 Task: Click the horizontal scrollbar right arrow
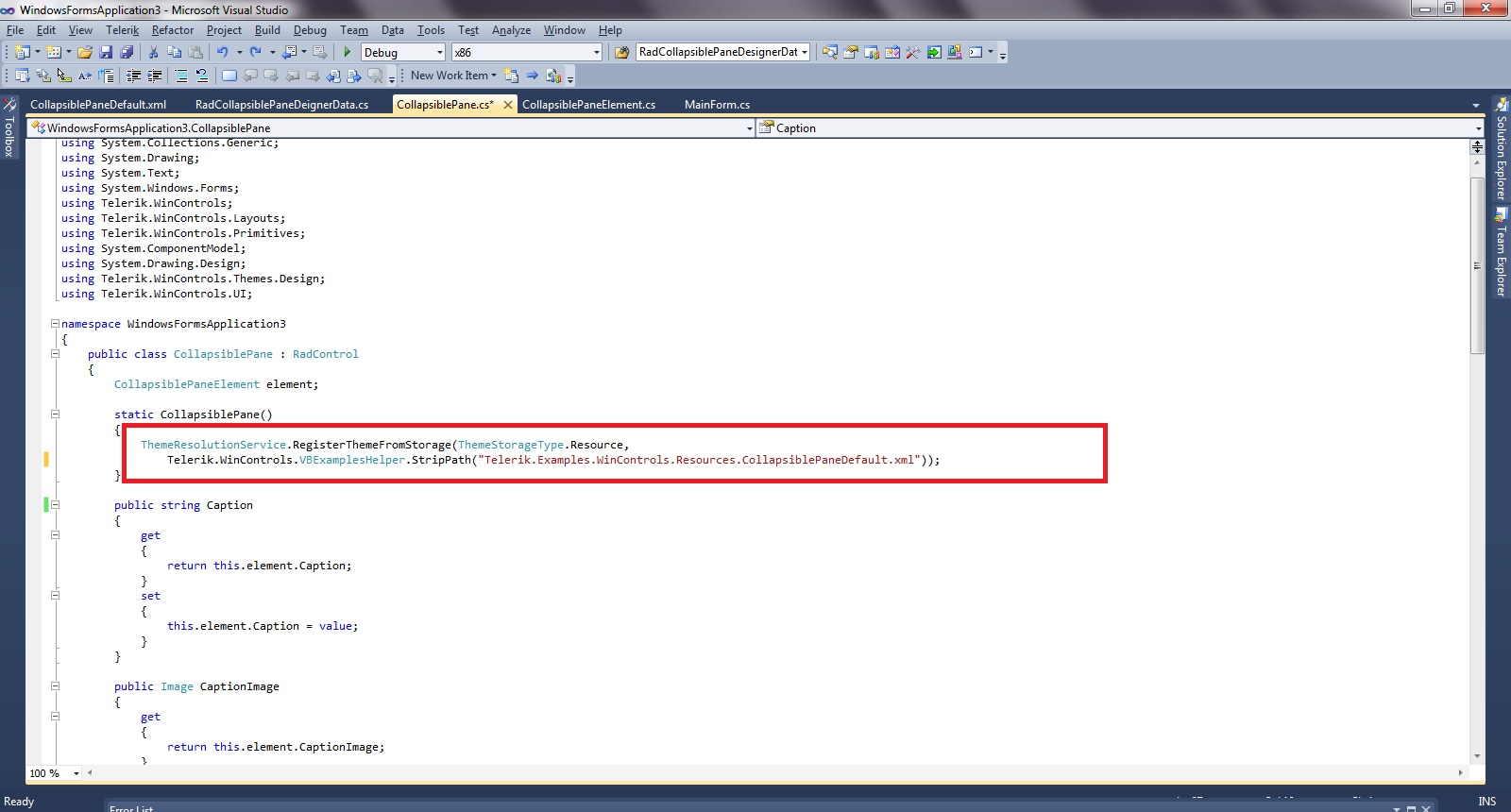click(x=1460, y=773)
